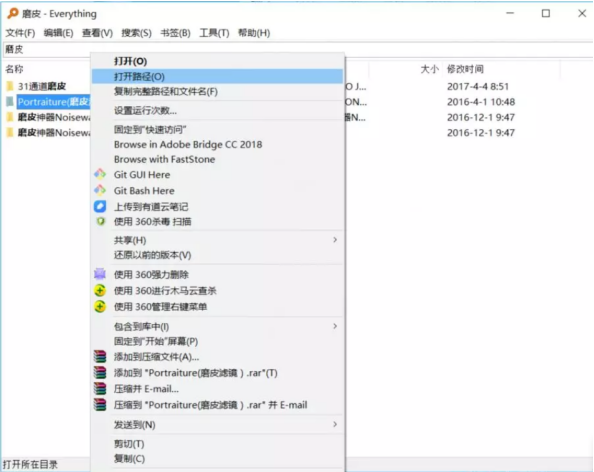
Task: Select 还原以前的版本(V) entry
Action: [217, 255]
